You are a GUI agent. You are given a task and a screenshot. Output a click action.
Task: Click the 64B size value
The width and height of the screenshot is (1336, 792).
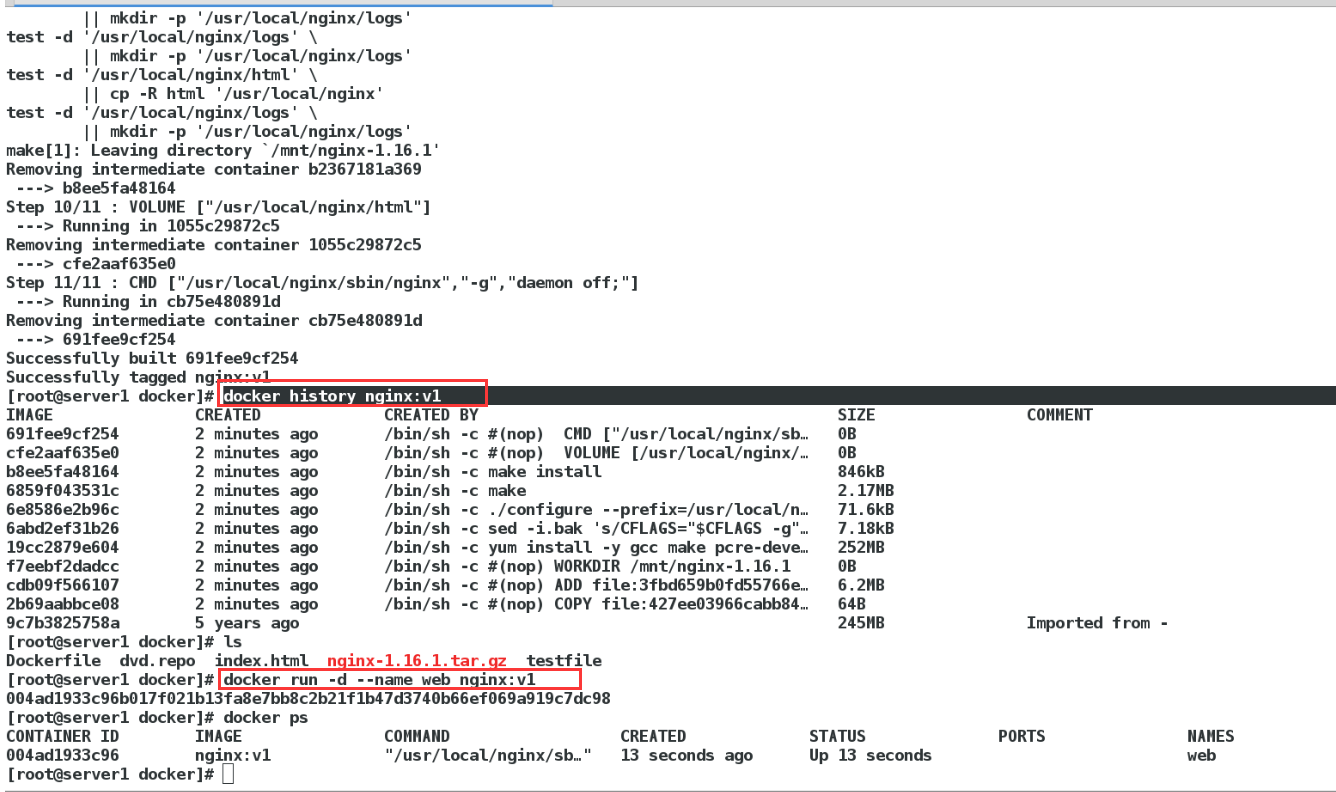click(852, 605)
